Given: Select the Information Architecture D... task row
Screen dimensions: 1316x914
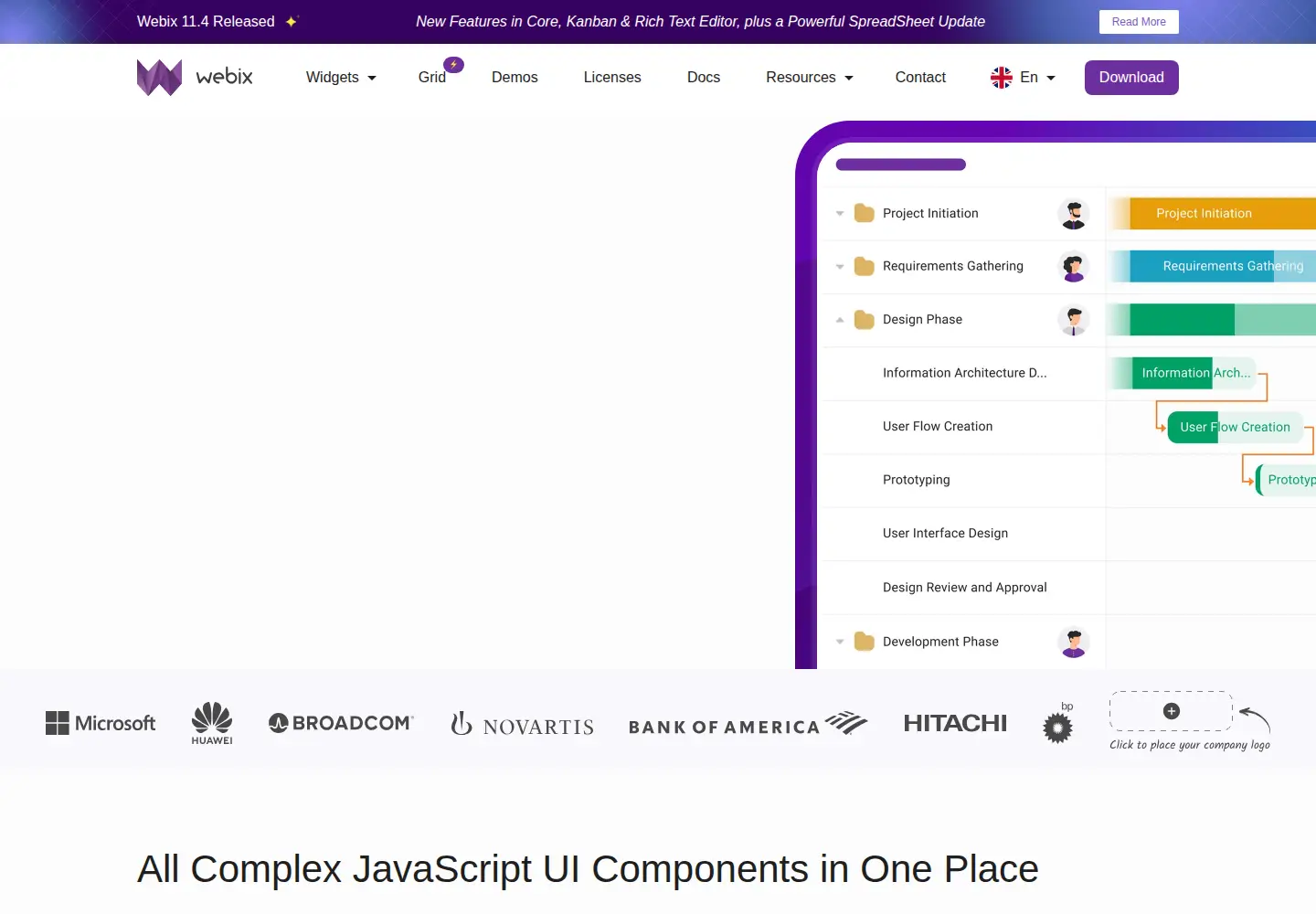Looking at the screenshot, I should 964,373.
